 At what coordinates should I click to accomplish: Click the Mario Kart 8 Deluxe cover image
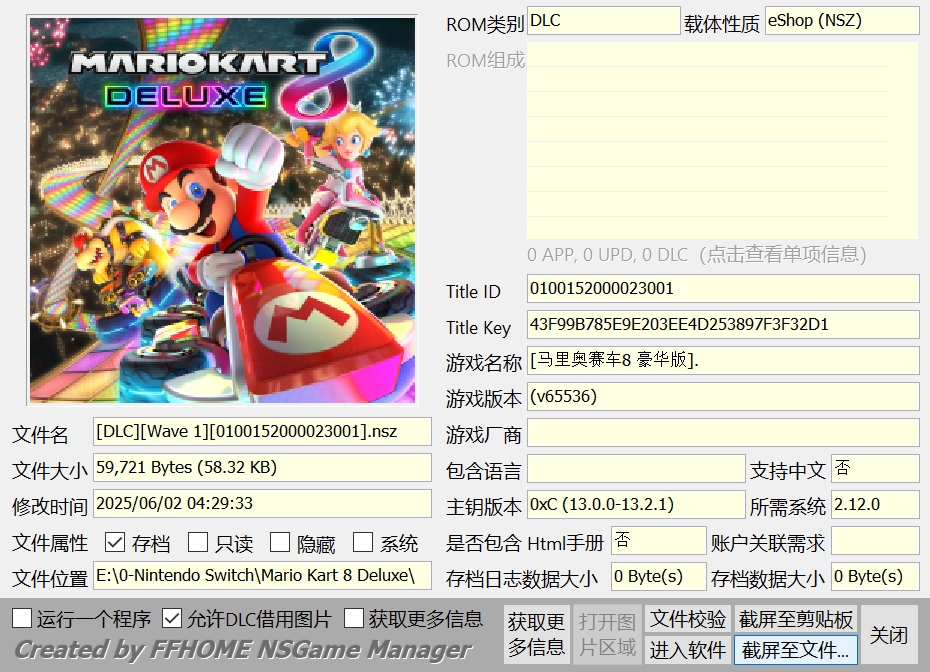pos(222,210)
